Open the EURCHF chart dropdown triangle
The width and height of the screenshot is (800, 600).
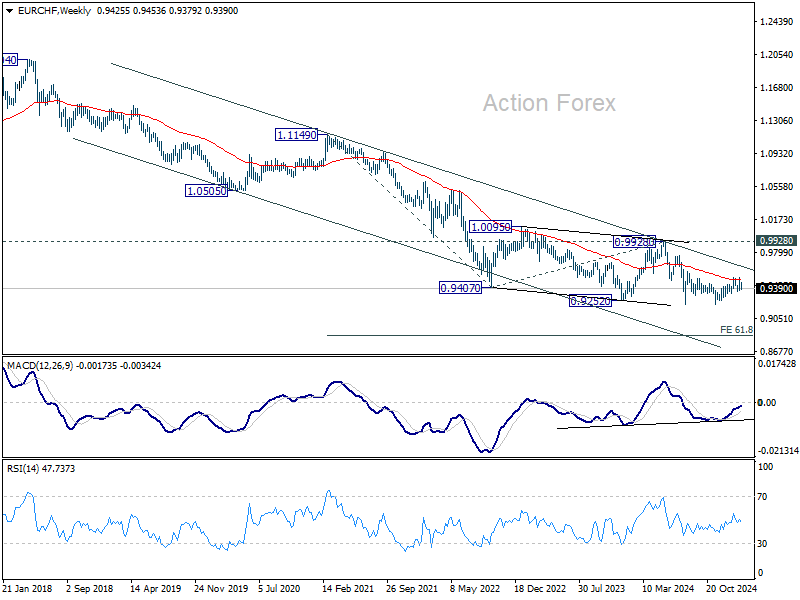tap(9, 11)
